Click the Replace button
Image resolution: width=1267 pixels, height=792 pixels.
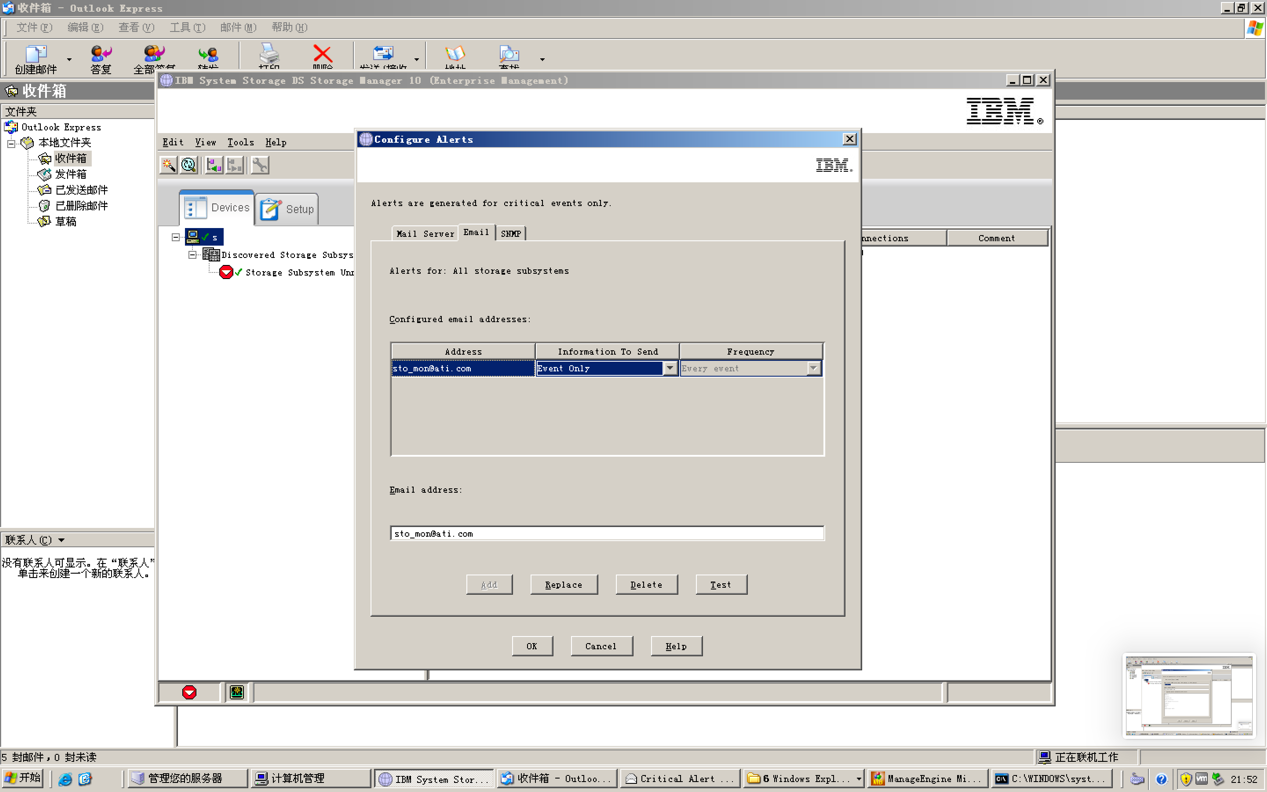[x=563, y=585]
